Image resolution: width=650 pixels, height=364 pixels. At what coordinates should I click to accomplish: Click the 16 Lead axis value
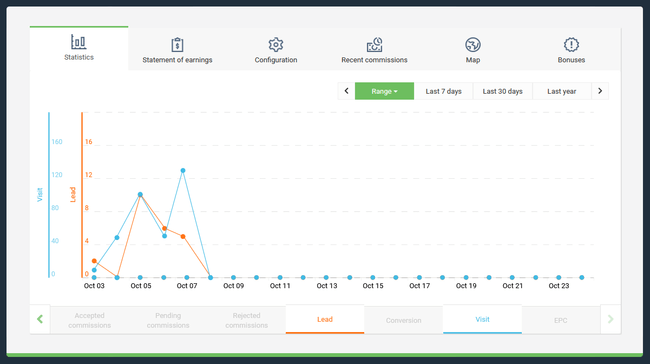pos(88,142)
